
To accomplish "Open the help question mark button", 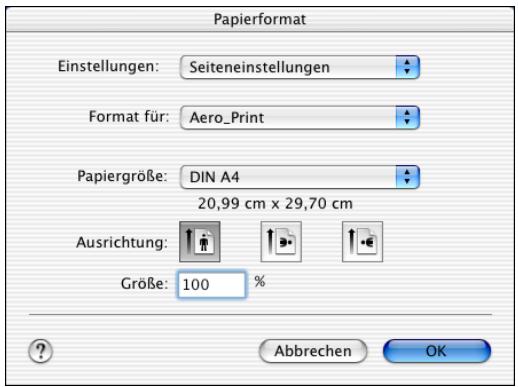I will [40, 351].
